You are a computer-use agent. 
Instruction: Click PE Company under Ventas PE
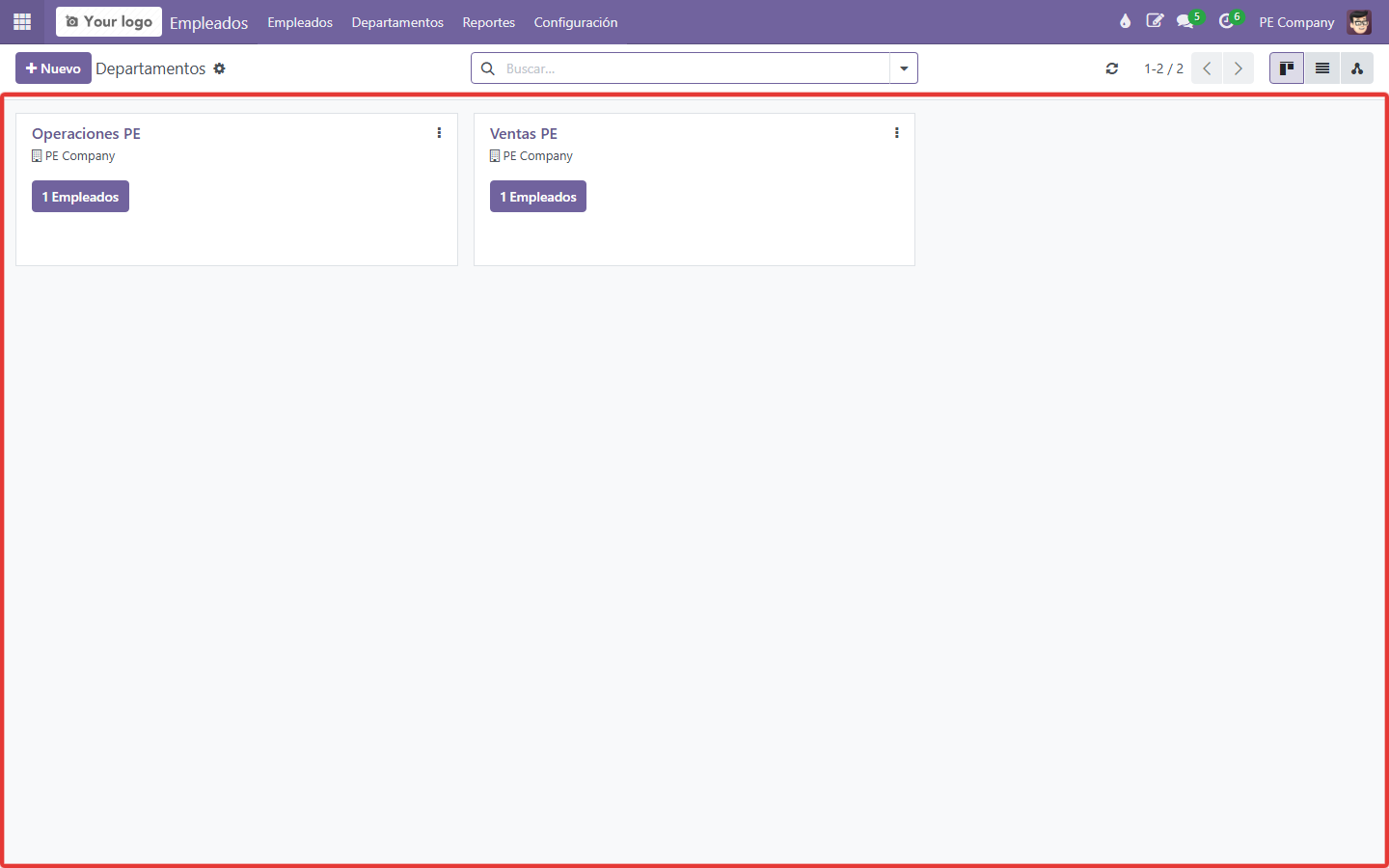pyautogui.click(x=538, y=156)
